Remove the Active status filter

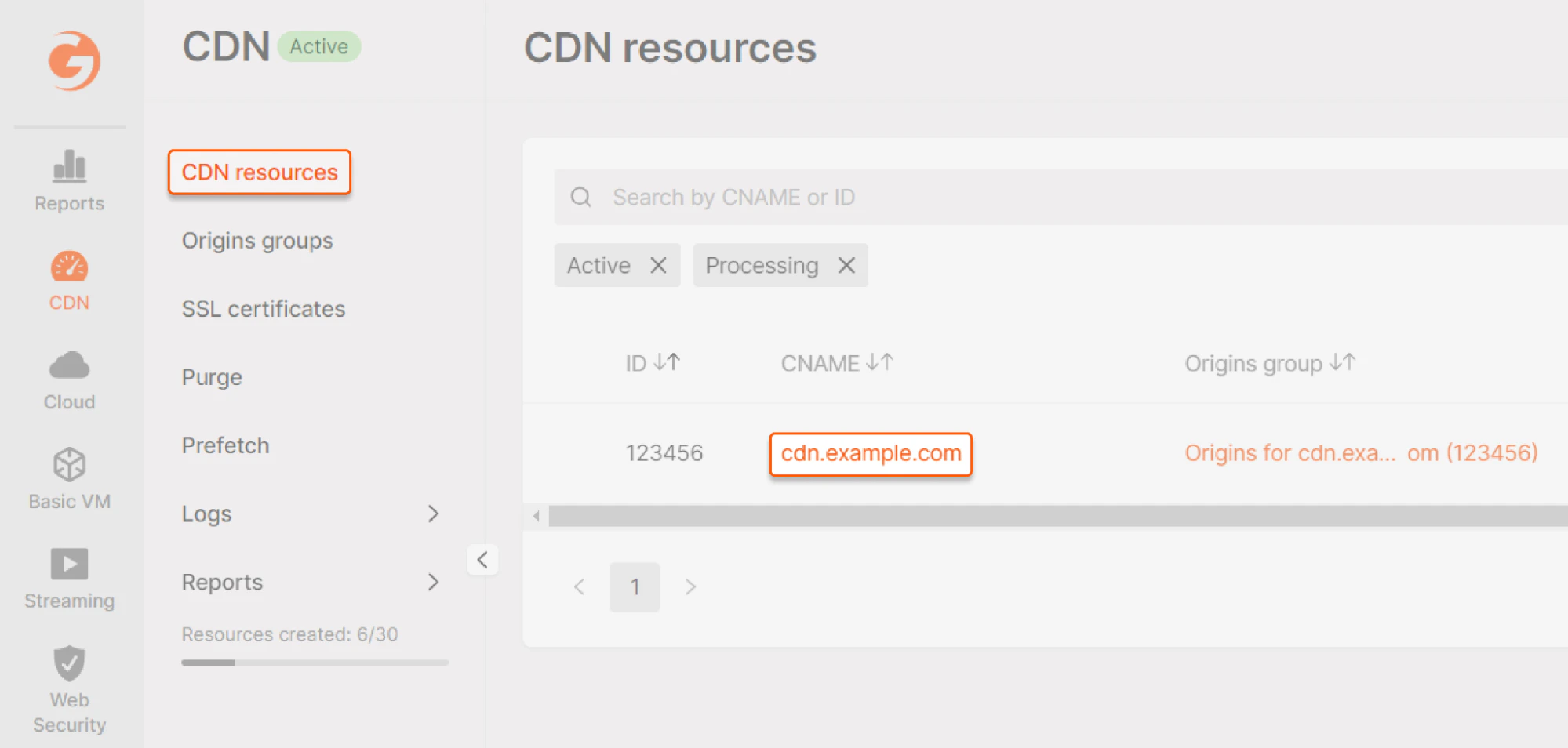click(659, 265)
